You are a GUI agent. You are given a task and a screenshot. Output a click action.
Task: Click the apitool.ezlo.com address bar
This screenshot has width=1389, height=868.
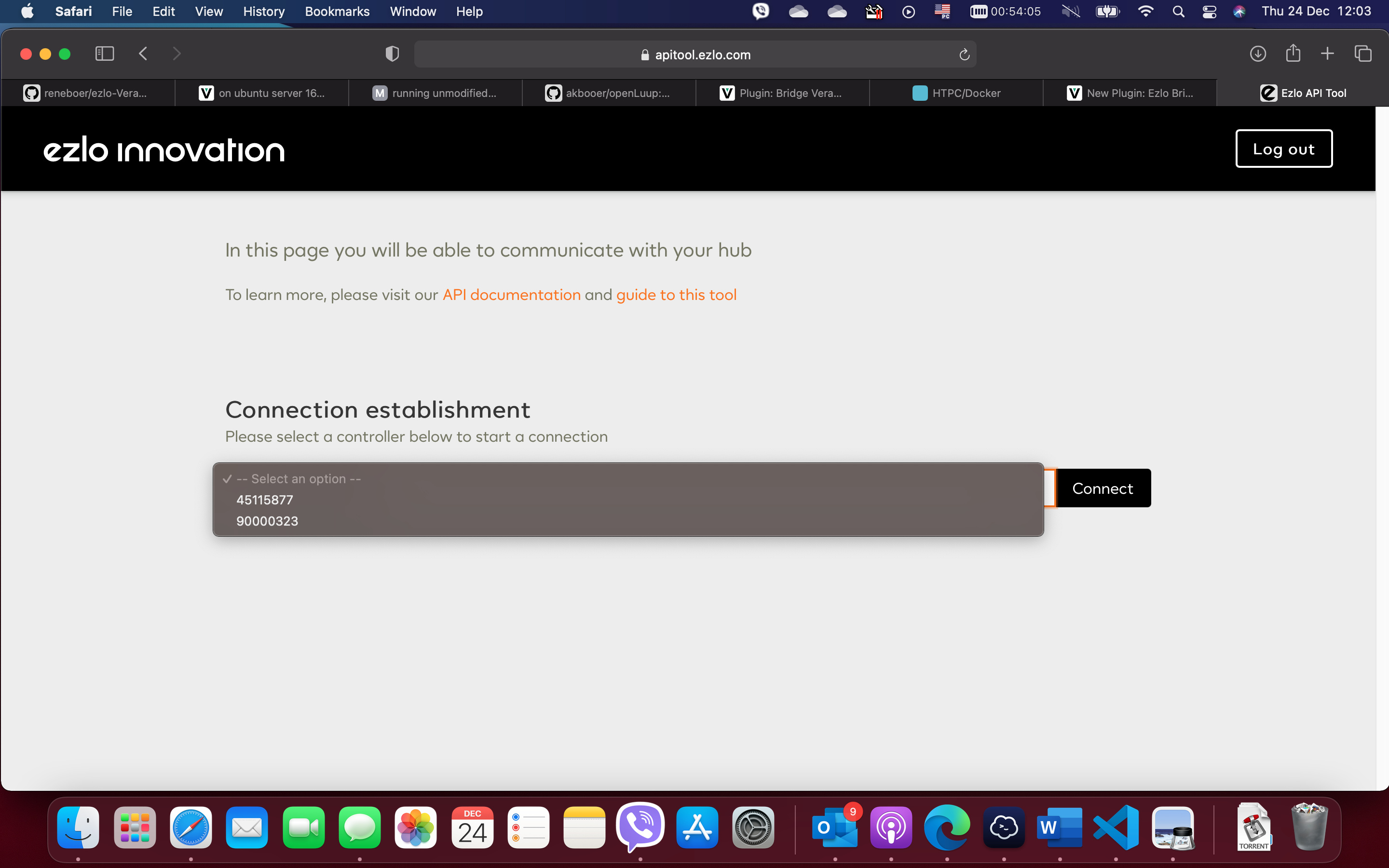(x=694, y=54)
